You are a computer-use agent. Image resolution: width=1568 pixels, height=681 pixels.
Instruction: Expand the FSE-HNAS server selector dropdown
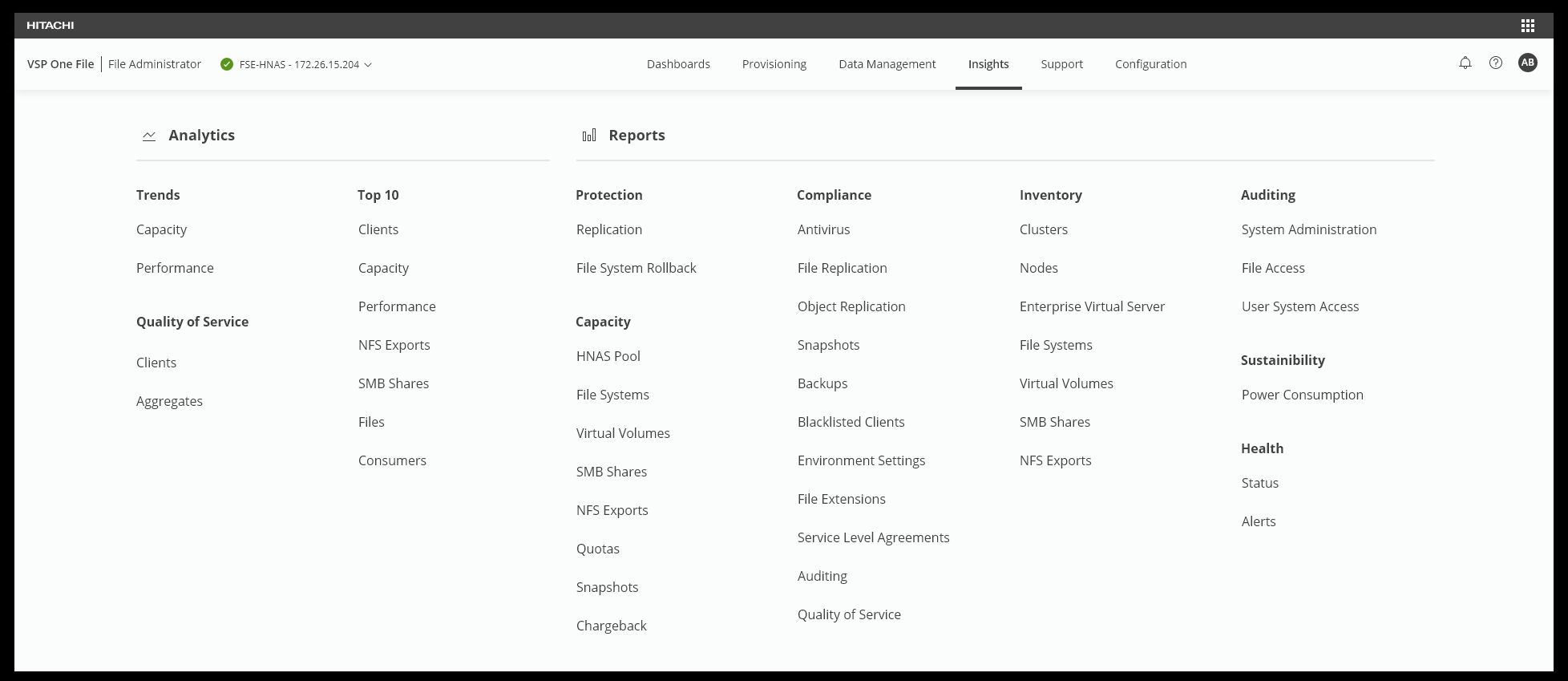pos(305,64)
